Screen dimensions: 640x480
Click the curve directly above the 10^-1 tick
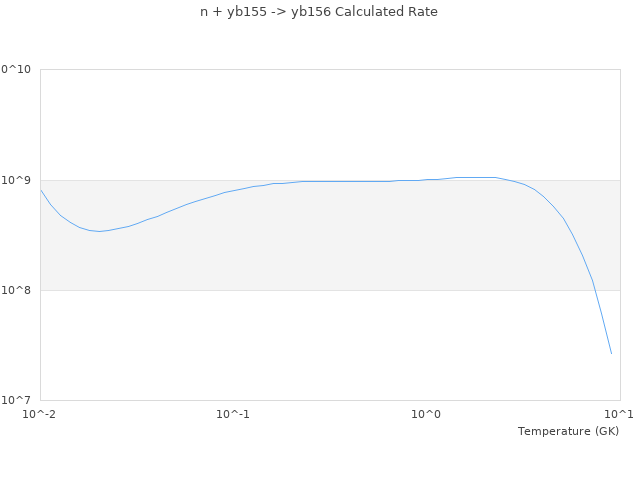(x=233, y=191)
